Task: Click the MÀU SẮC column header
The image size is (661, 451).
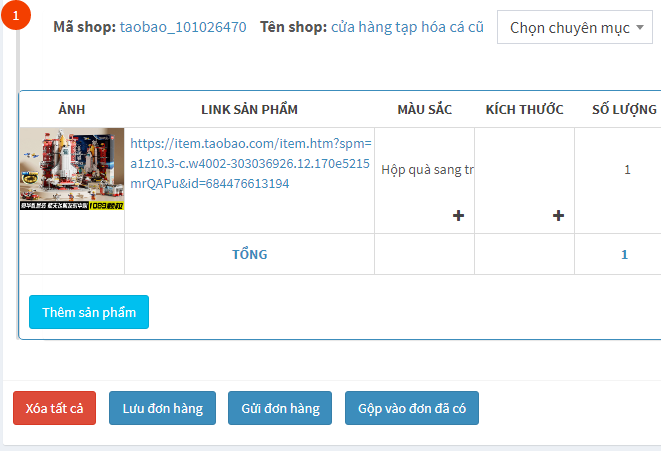Action: point(425,109)
